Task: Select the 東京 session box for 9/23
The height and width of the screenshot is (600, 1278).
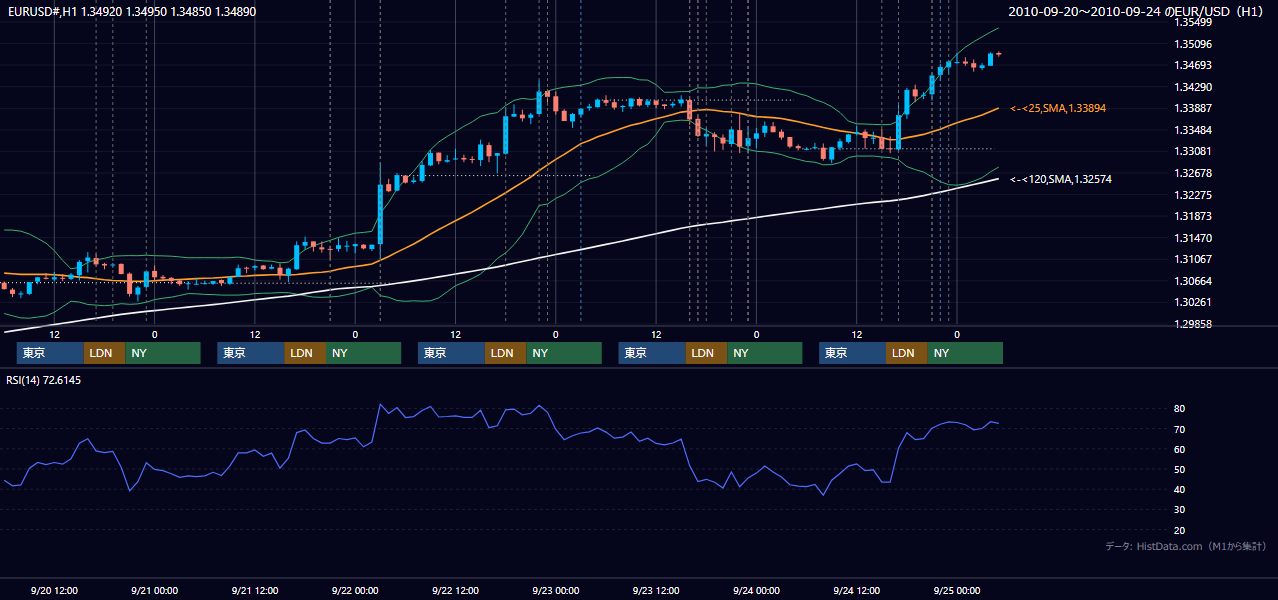Action: pyautogui.click(x=652, y=353)
